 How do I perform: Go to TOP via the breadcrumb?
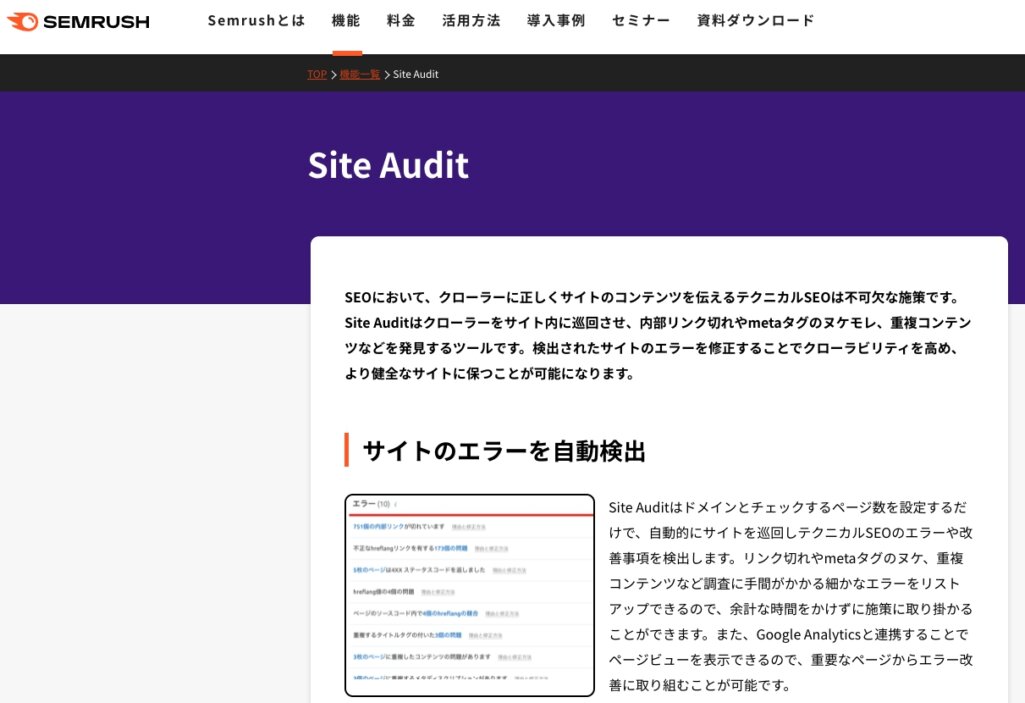click(x=317, y=73)
